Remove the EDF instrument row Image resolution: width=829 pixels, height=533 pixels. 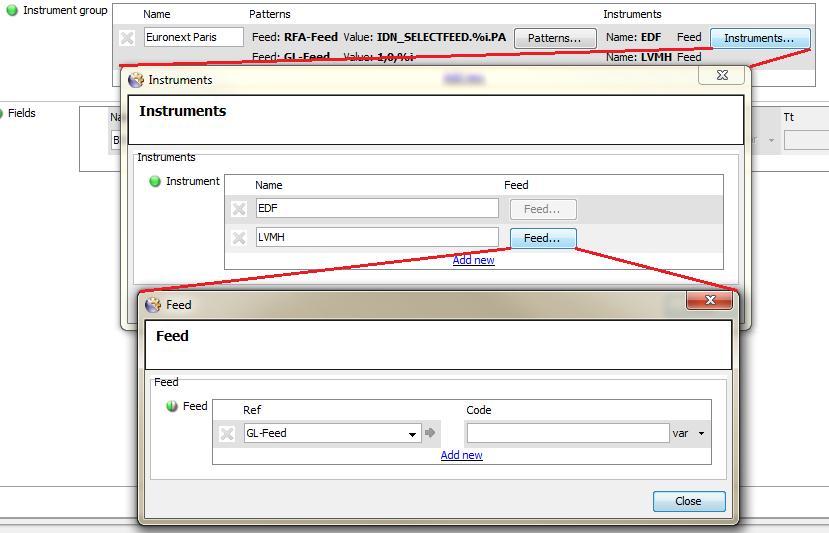tap(239, 209)
